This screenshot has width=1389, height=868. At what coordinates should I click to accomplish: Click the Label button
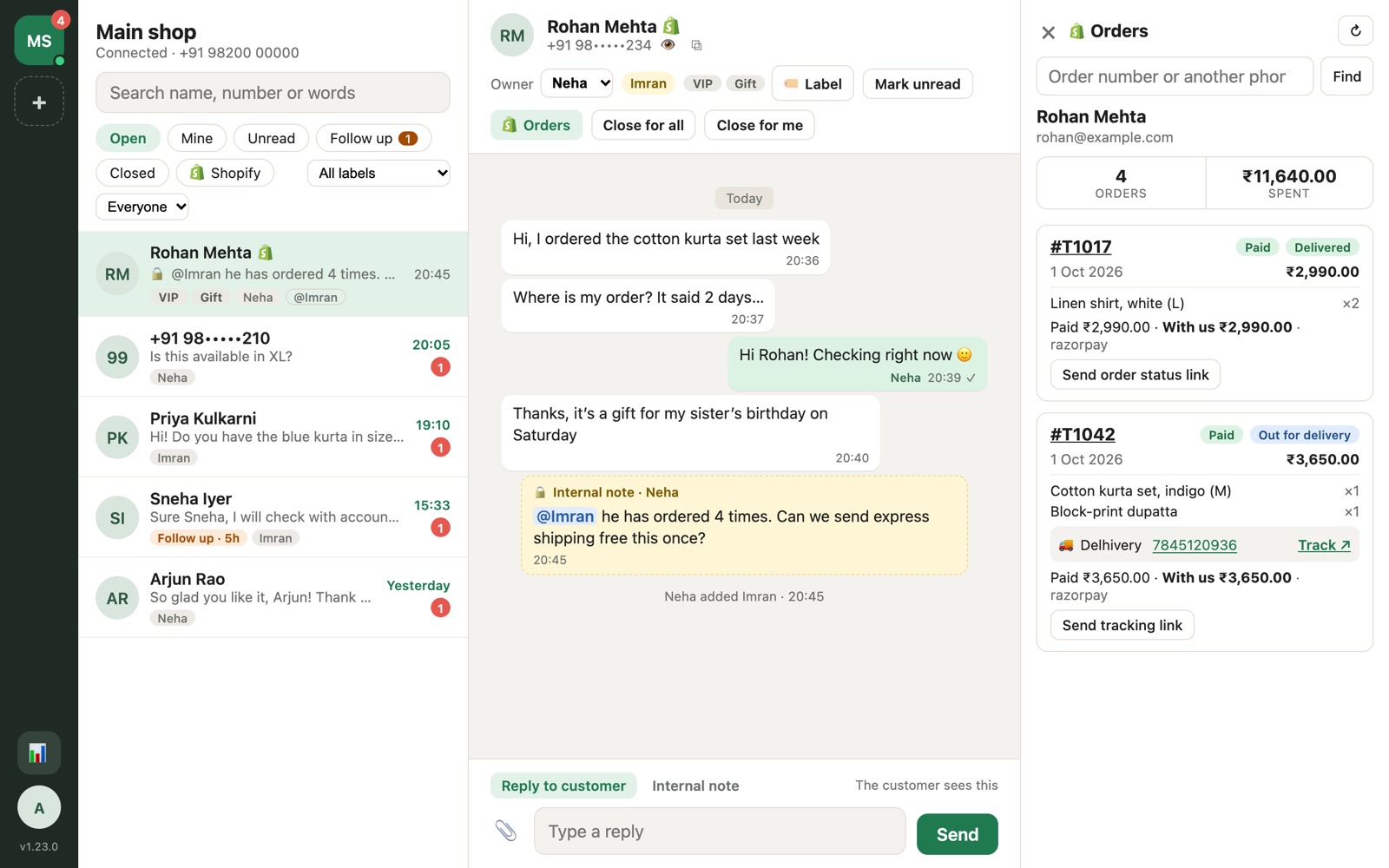pyautogui.click(x=813, y=83)
